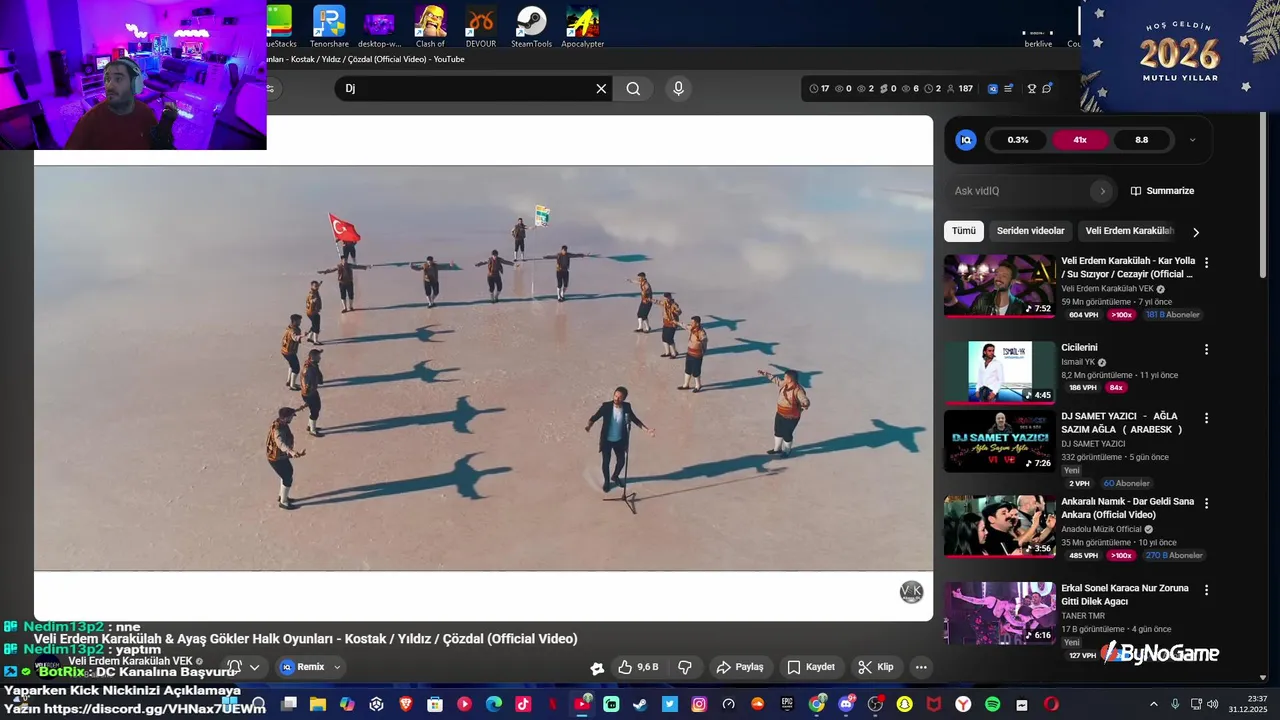Open Kar Yolla video thumbnail
Image resolution: width=1280 pixels, height=720 pixels.
(999, 286)
